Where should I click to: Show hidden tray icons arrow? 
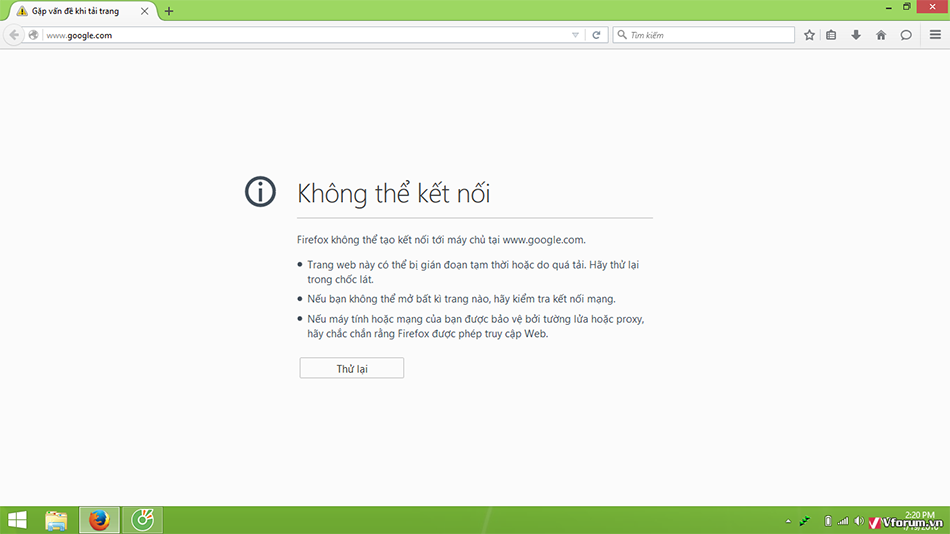[788, 521]
